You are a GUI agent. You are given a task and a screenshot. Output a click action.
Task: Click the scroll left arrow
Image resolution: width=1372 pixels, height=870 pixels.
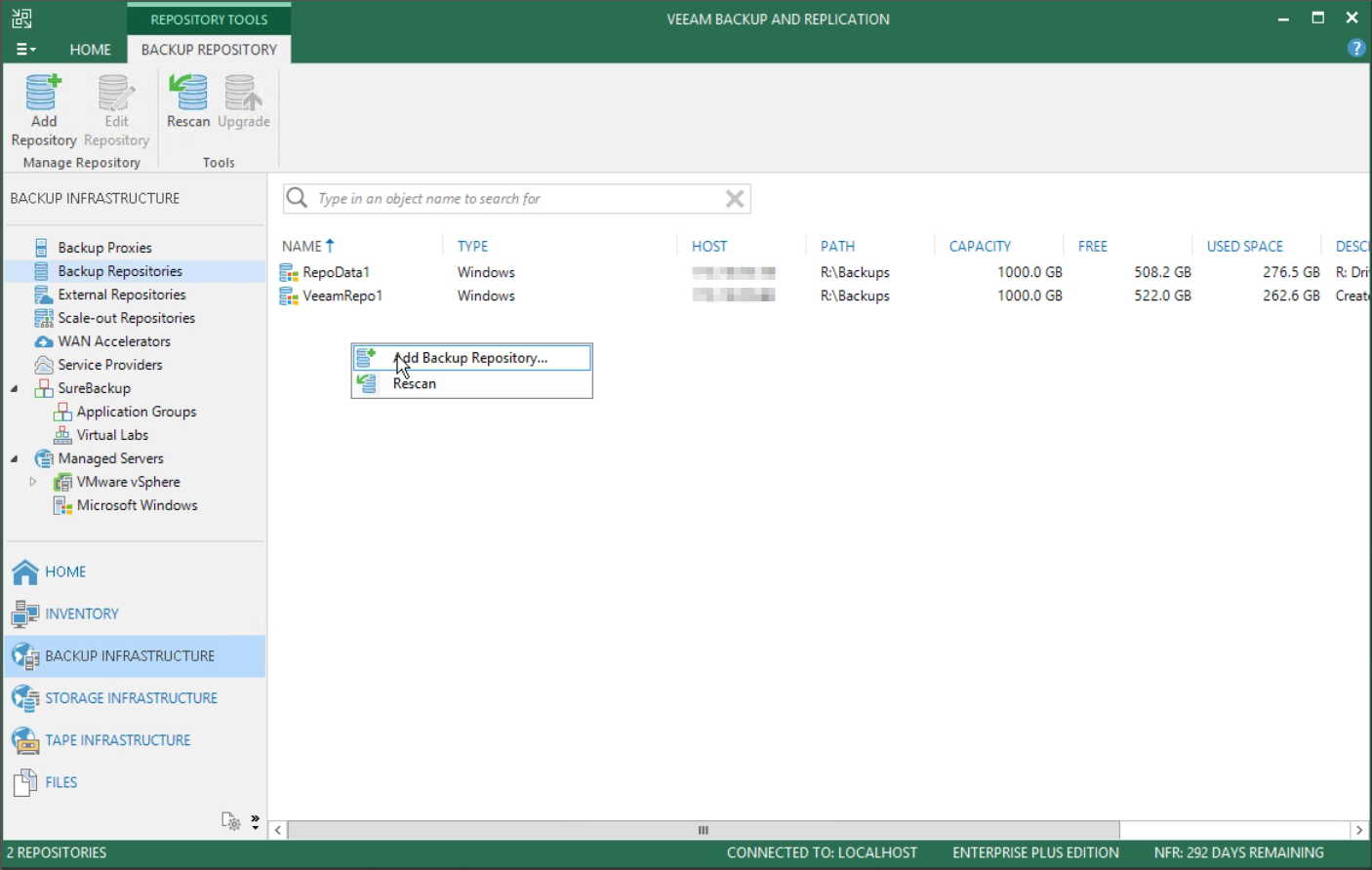[278, 830]
